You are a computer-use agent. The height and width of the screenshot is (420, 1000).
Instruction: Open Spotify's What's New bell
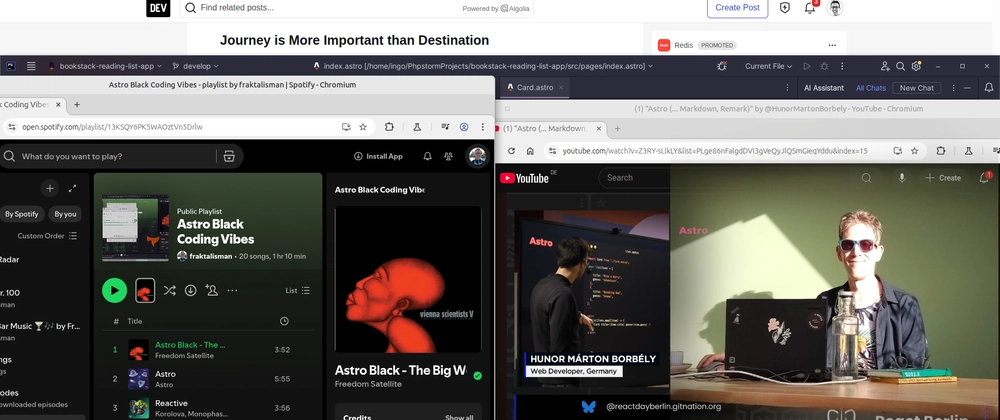pos(427,156)
